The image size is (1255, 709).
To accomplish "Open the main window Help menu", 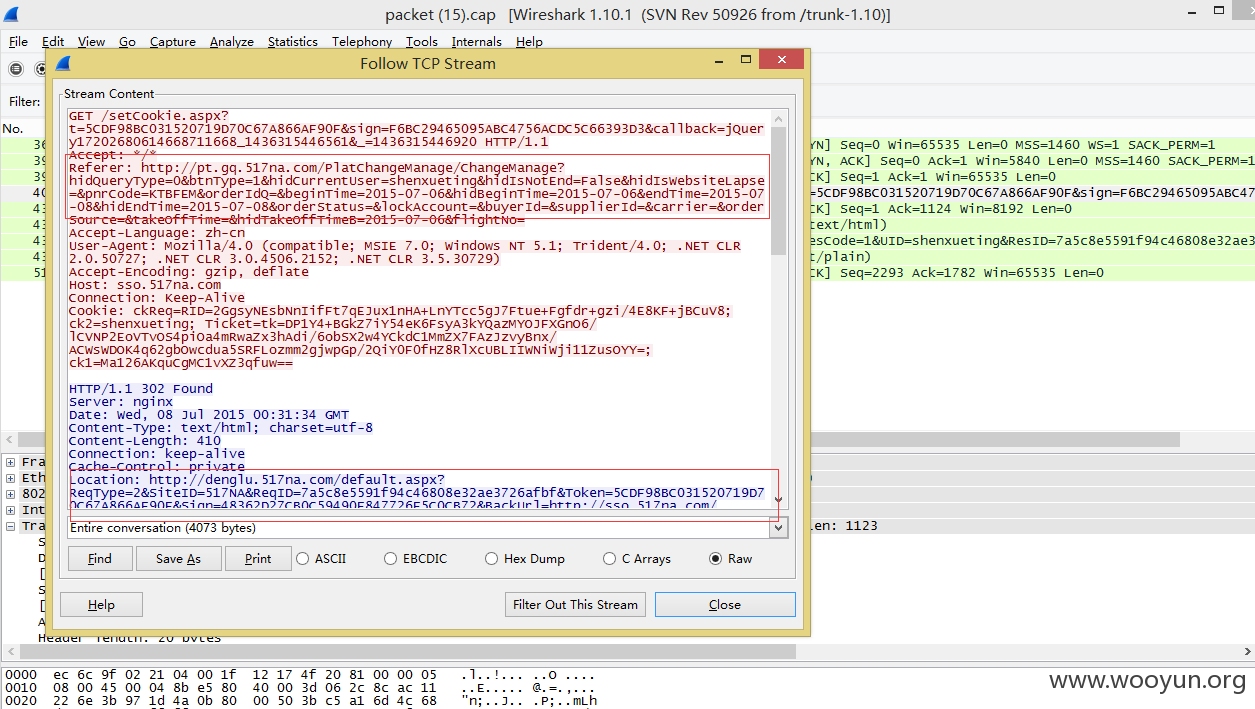I will tap(529, 42).
